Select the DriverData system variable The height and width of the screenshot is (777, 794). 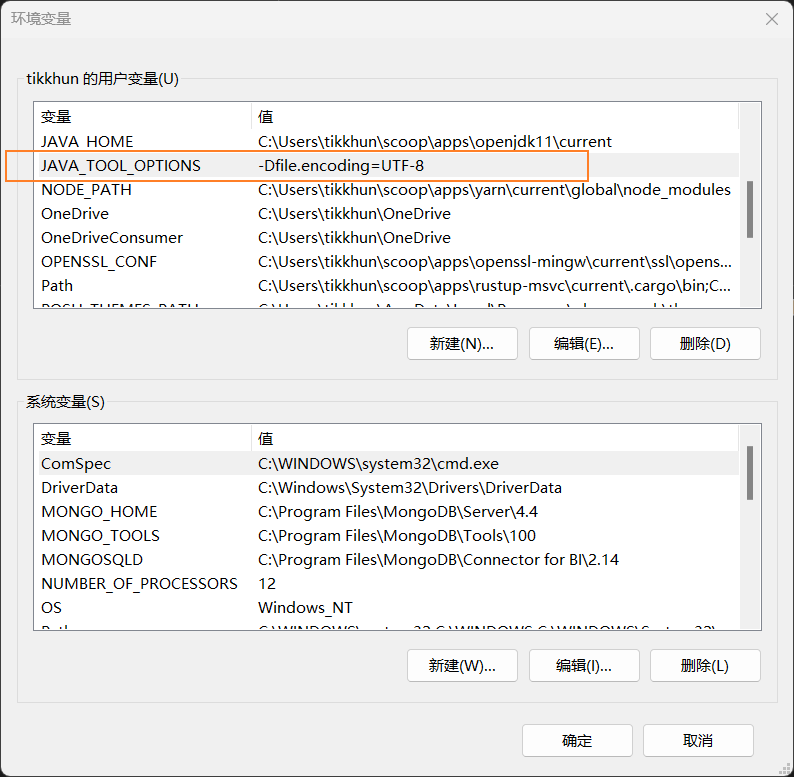pos(388,487)
